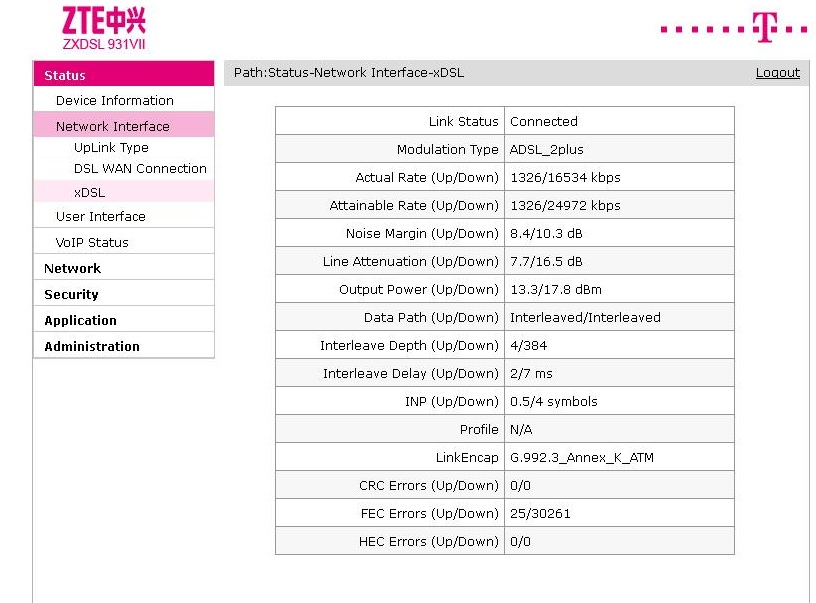Screen dimensions: 816x603
Task: Select the xDSL submenu item
Action: [x=89, y=192]
